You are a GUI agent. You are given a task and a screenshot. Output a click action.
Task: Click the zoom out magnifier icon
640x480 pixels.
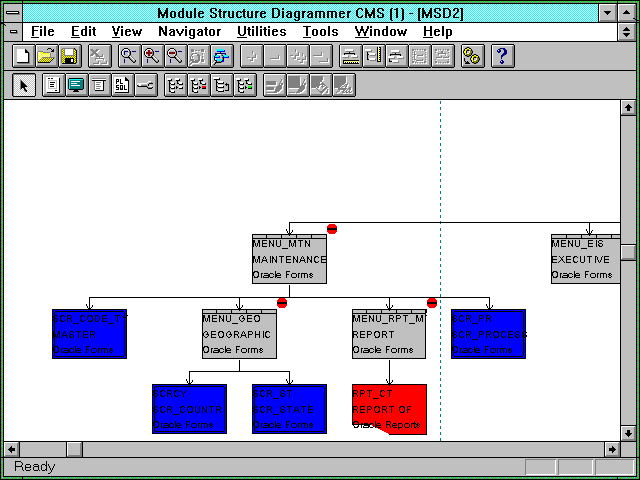(175, 56)
